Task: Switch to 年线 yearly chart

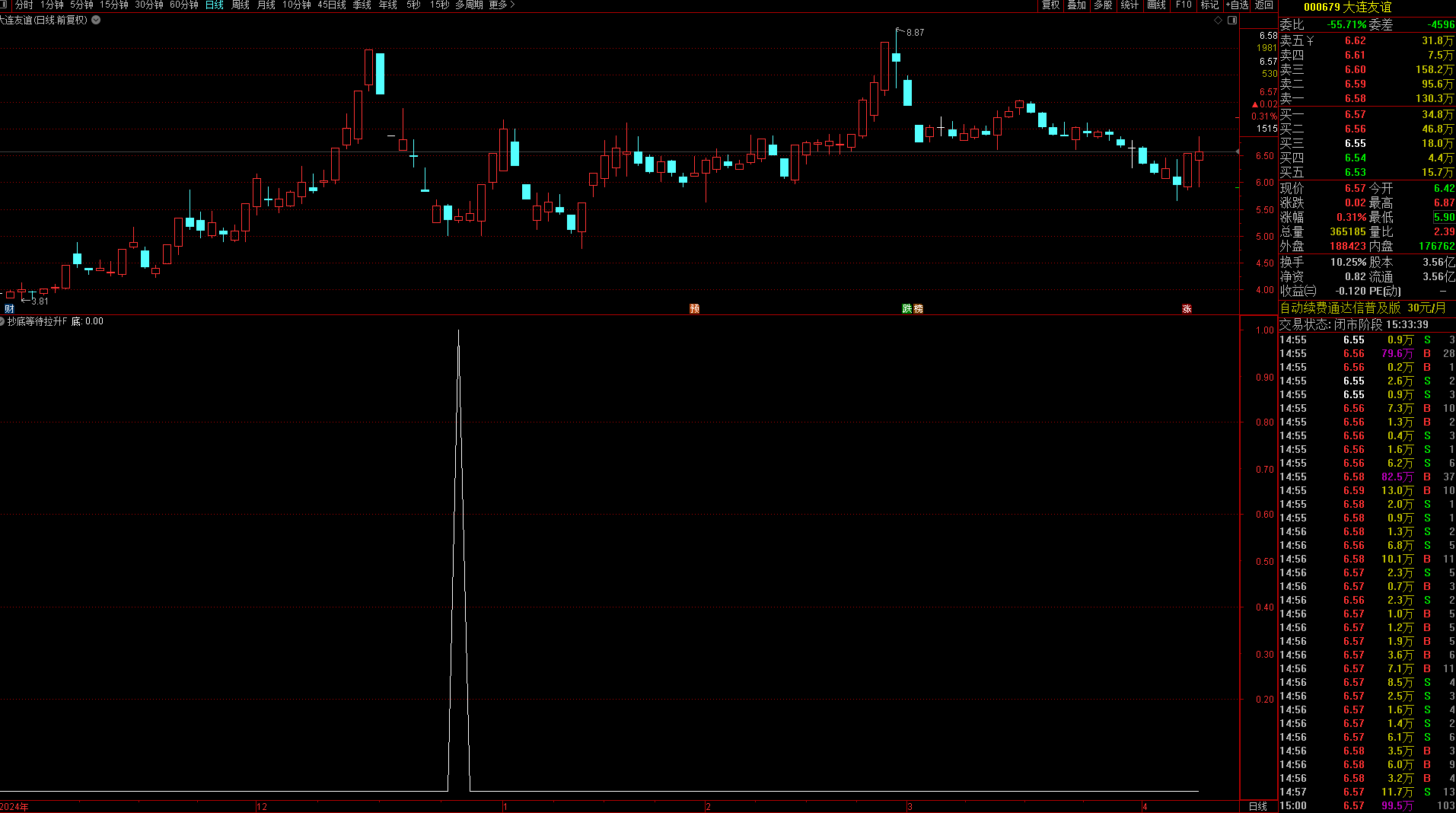Action: pos(388,5)
